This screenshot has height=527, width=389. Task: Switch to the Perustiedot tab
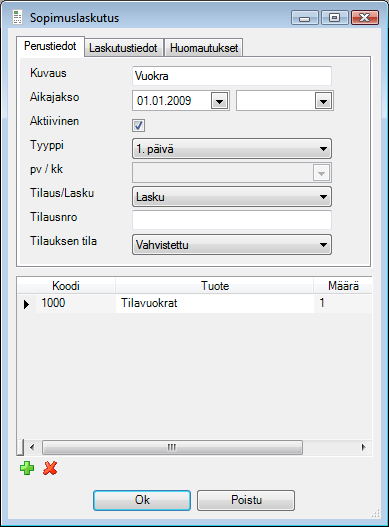coord(50,46)
